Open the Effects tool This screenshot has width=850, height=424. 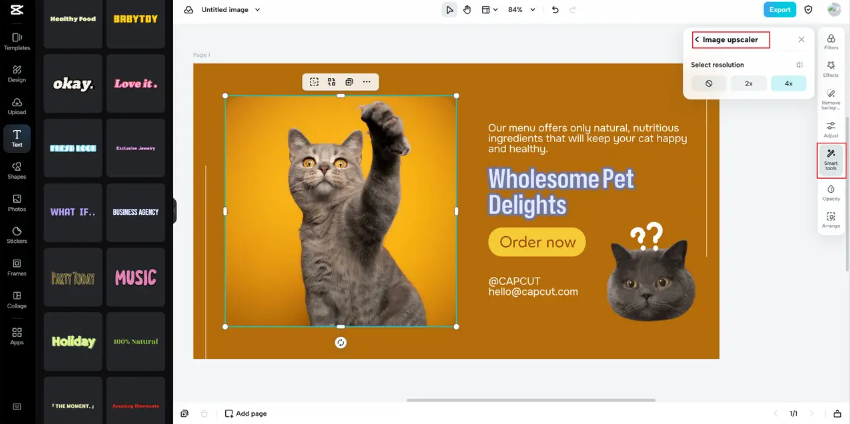coord(831,69)
